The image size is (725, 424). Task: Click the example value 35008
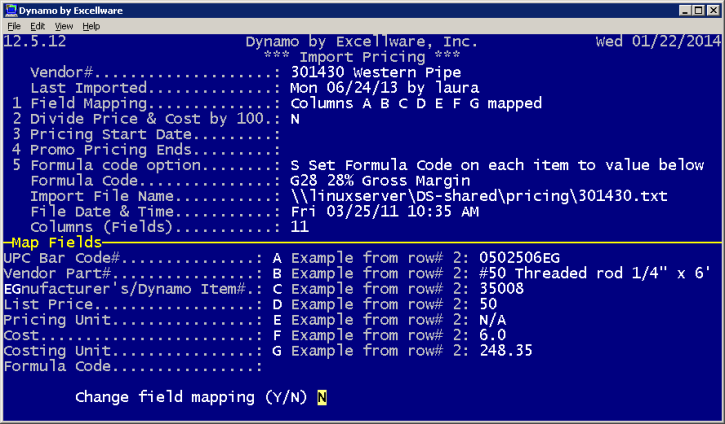501,289
